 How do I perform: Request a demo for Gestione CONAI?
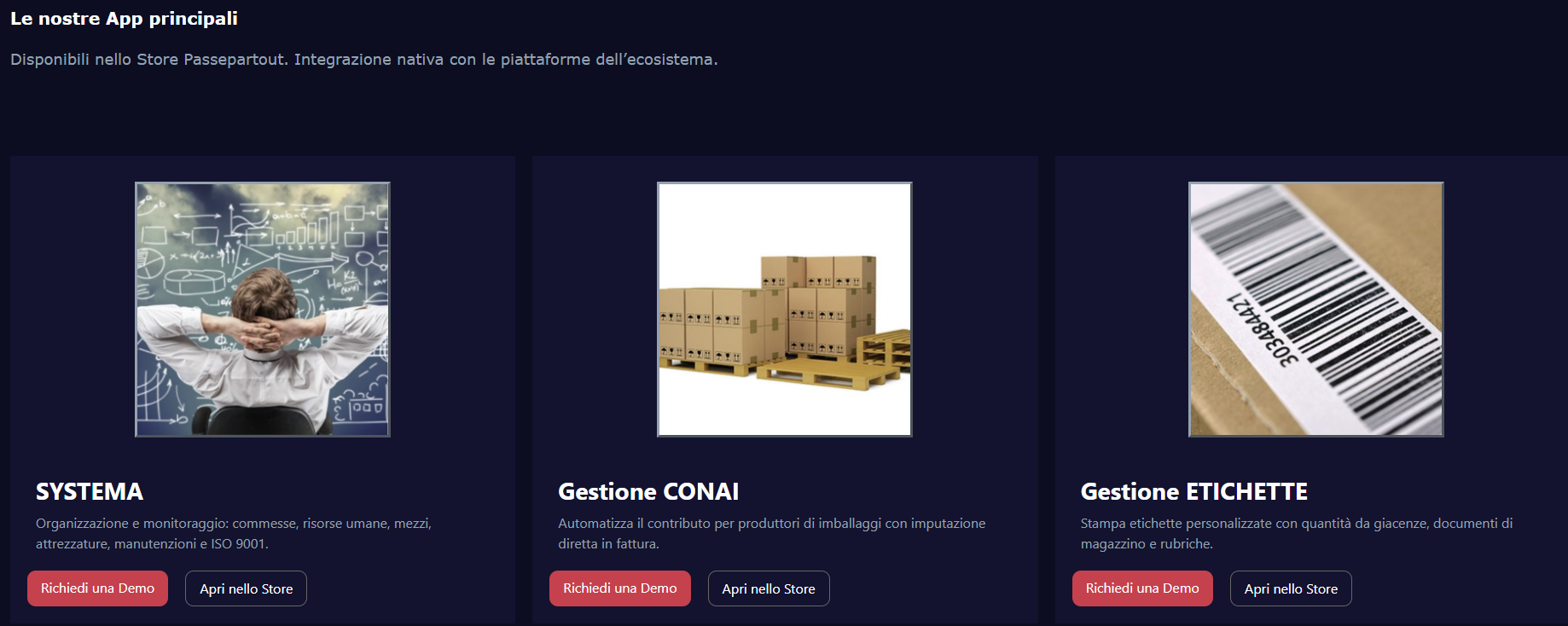point(619,588)
